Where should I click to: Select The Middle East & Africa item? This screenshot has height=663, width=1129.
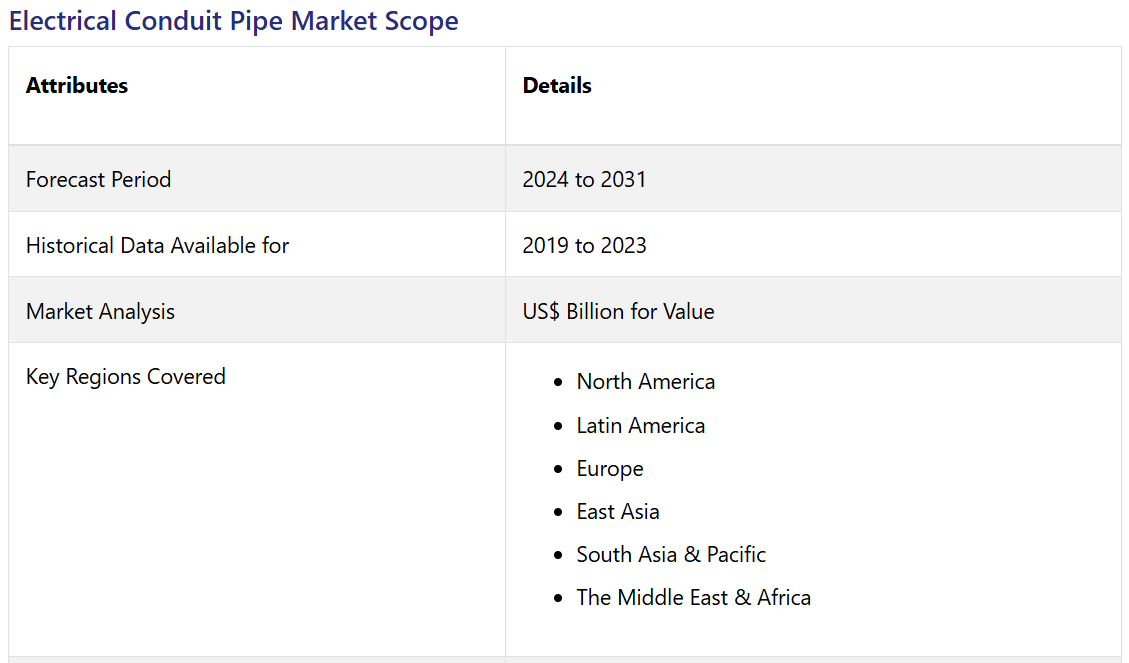(x=693, y=598)
